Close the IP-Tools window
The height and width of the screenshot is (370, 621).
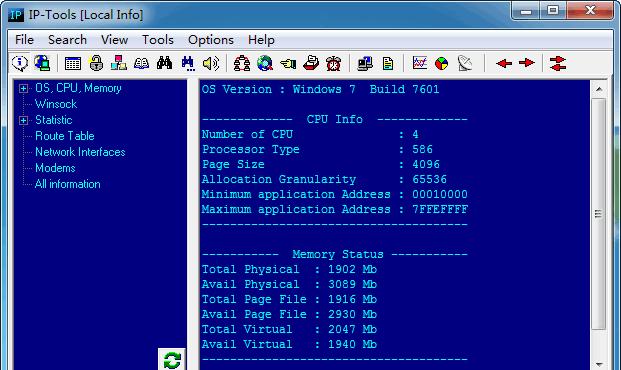click(590, 11)
